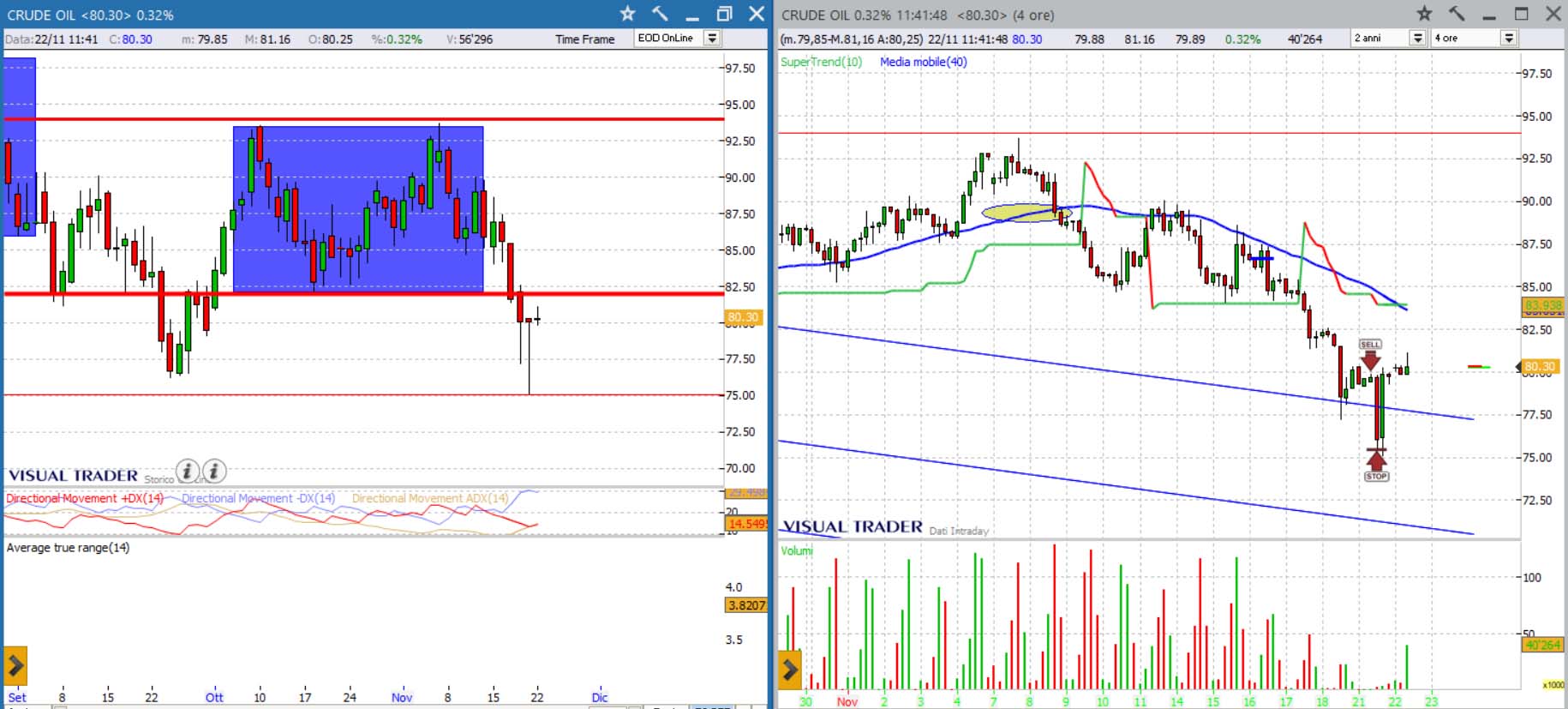Click the yellow arrow button in right volume panel
Viewport: 1568px width, 709px height.
pos(790,670)
